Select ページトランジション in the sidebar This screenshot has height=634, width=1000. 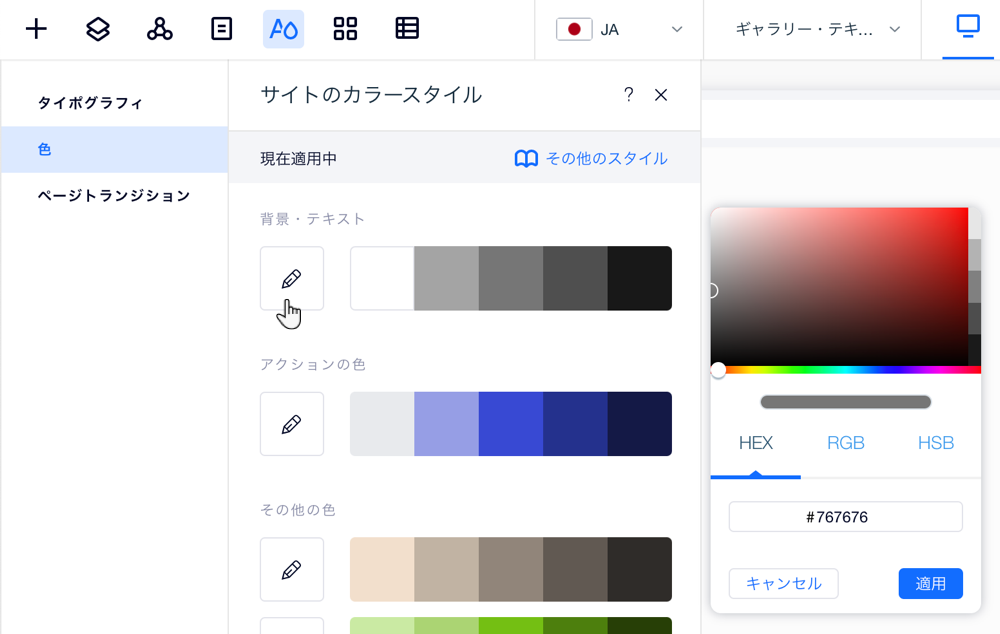114,196
